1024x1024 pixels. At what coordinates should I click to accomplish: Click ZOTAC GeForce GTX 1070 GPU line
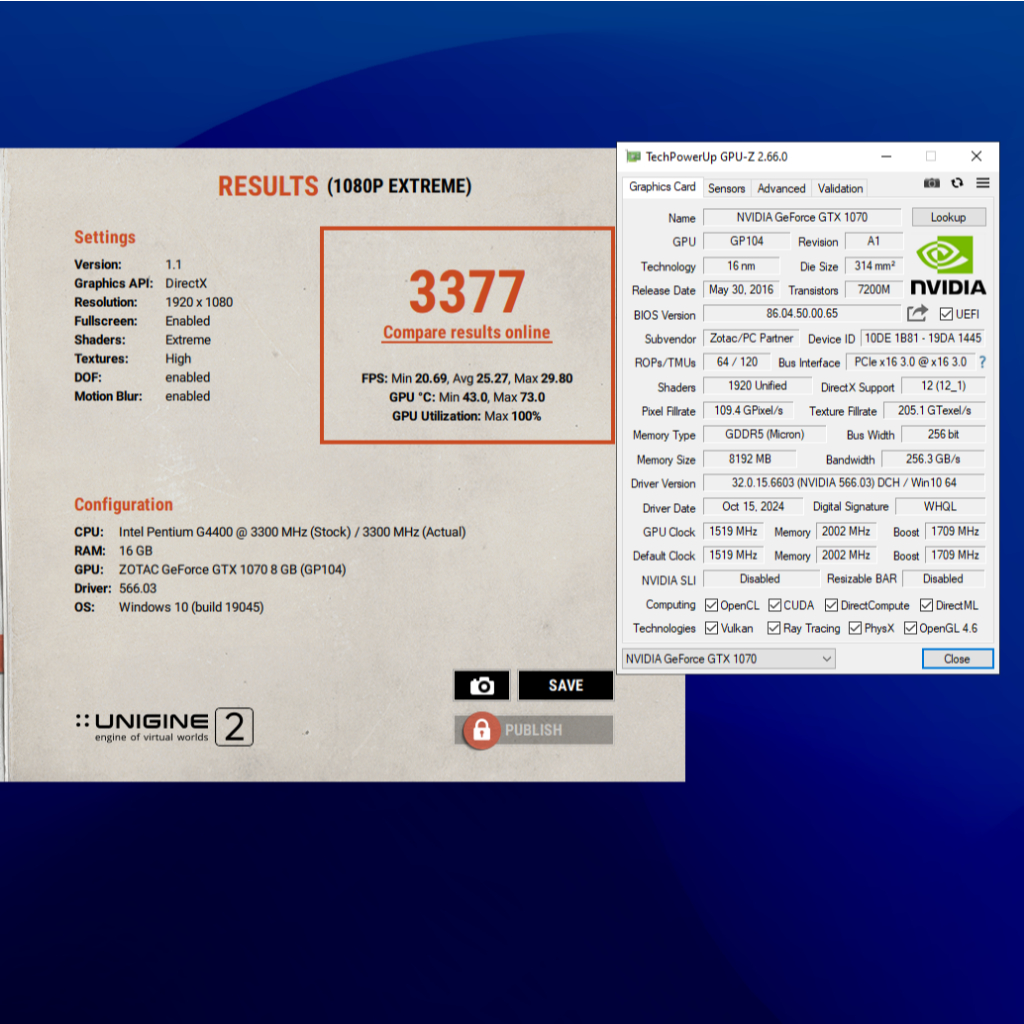(x=210, y=569)
